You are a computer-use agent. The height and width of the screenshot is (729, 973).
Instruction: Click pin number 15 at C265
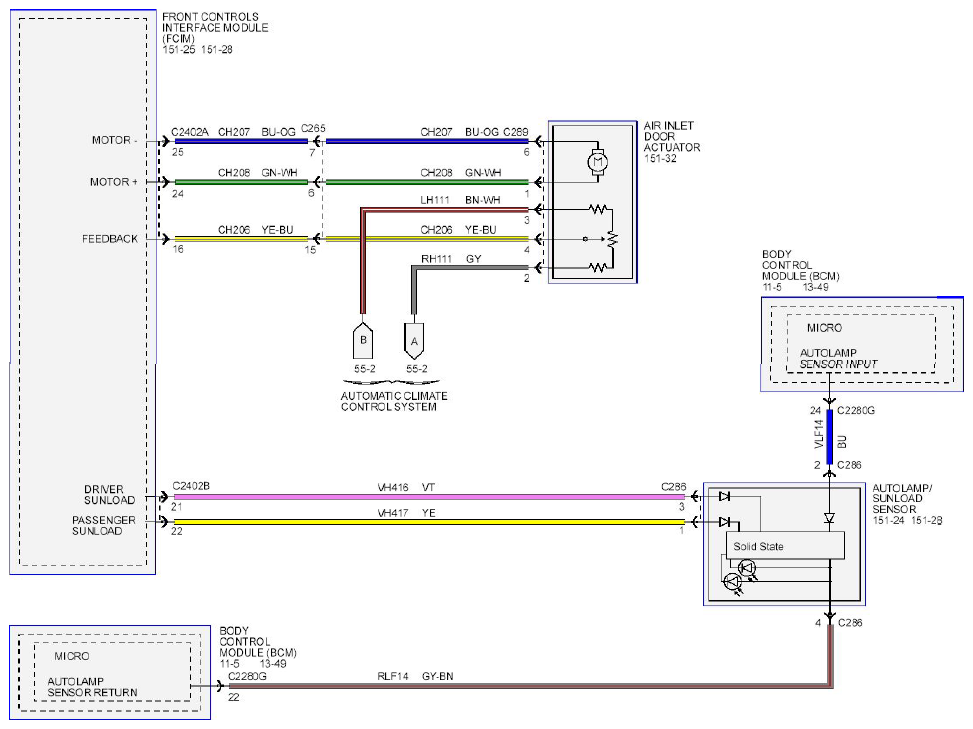pyautogui.click(x=310, y=250)
